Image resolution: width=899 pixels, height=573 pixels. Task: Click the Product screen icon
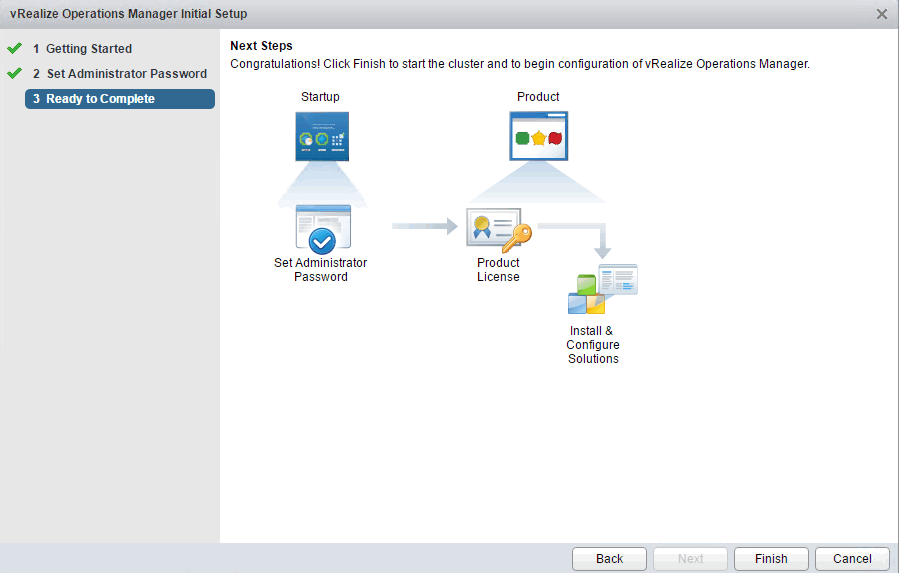[538, 136]
